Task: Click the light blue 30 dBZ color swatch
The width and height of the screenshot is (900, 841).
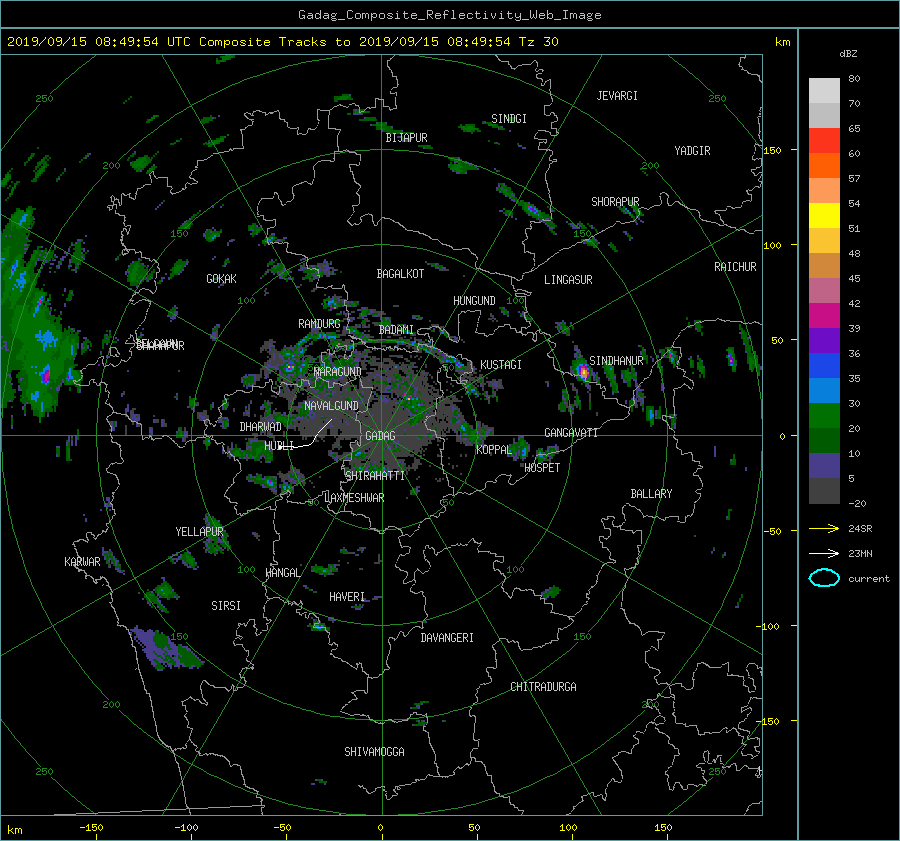Action: click(x=824, y=390)
